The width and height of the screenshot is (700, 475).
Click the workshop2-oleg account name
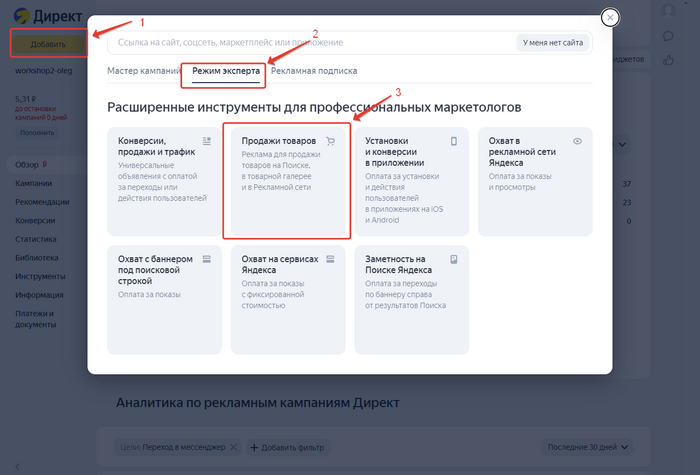pos(44,71)
